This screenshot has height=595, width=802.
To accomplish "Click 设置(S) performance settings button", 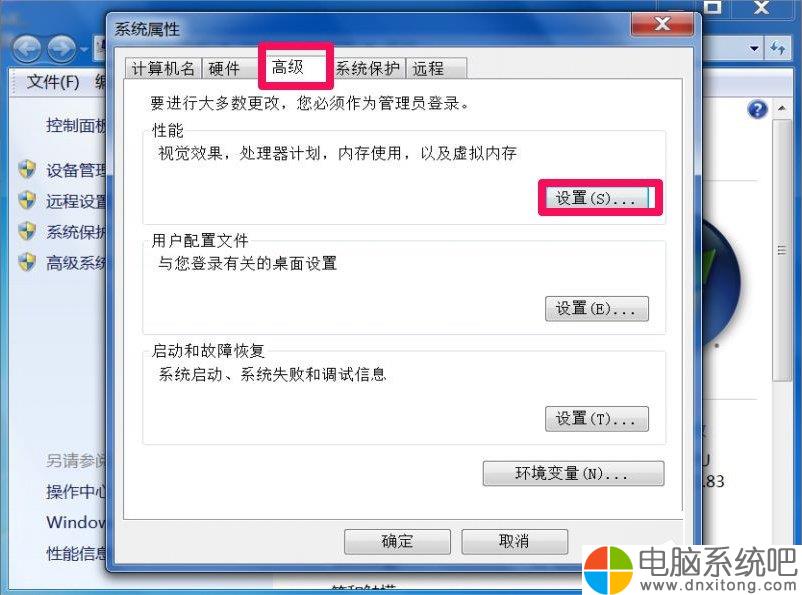I will (597, 197).
